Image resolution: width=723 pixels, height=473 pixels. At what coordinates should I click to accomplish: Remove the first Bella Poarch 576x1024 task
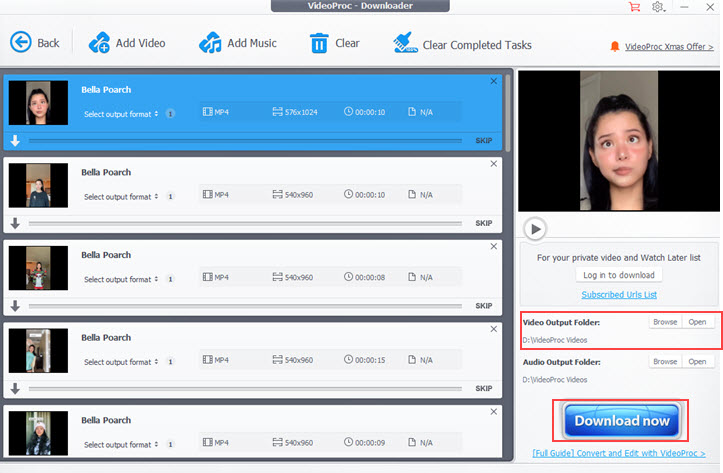[494, 81]
